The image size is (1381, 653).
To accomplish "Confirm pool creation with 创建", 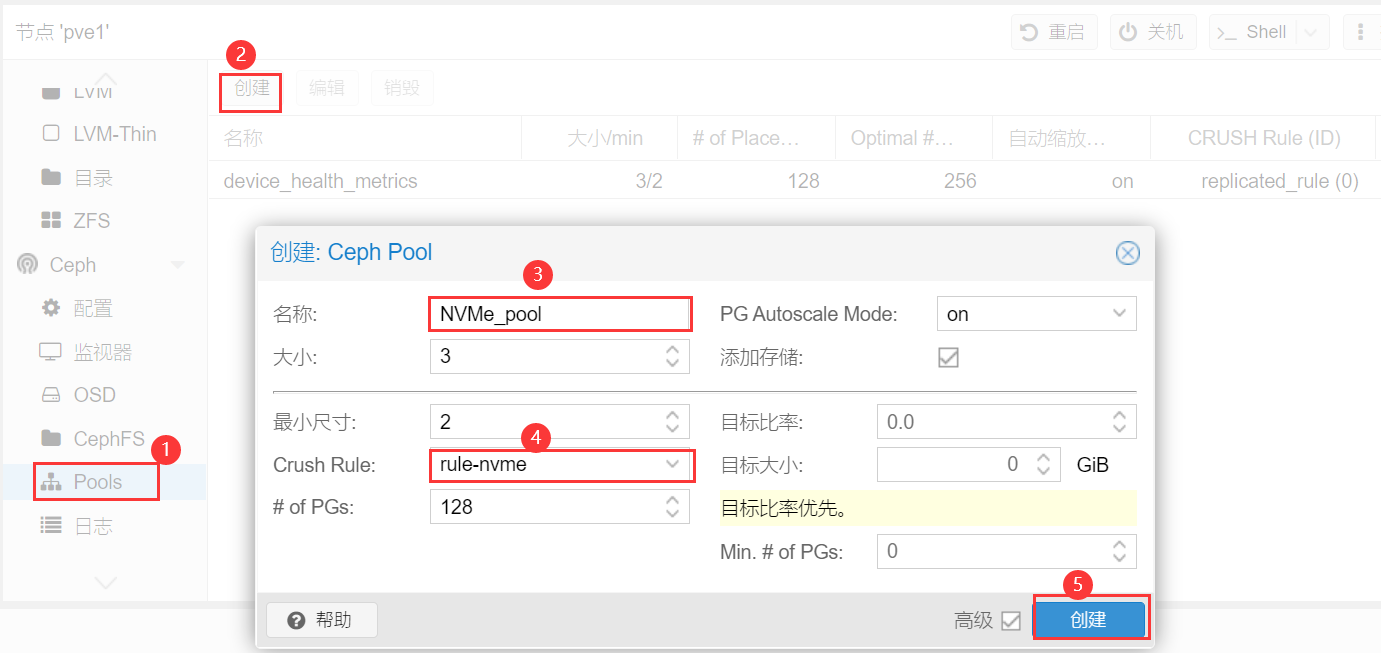I will point(1089,619).
